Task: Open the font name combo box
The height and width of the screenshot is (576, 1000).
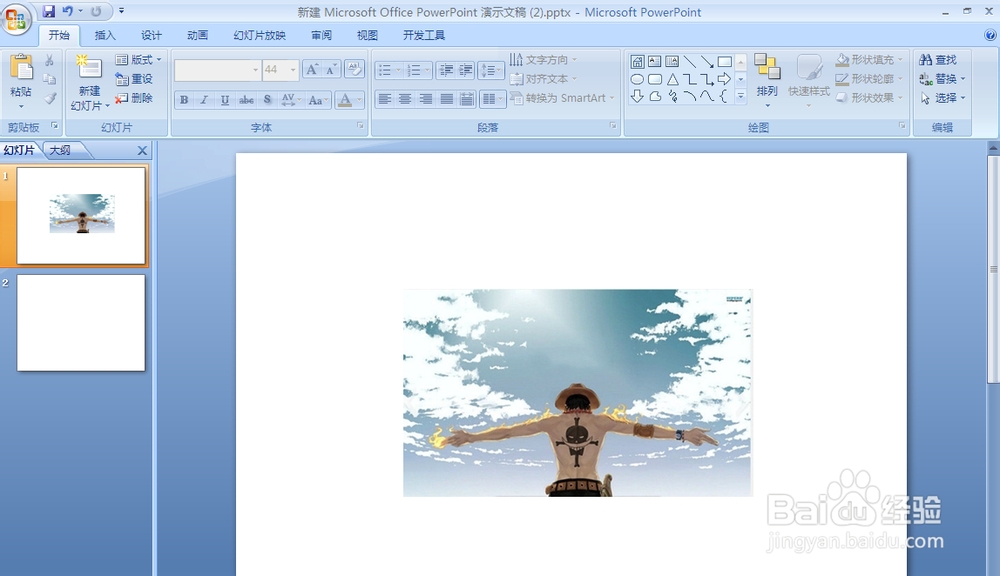Action: tap(217, 70)
